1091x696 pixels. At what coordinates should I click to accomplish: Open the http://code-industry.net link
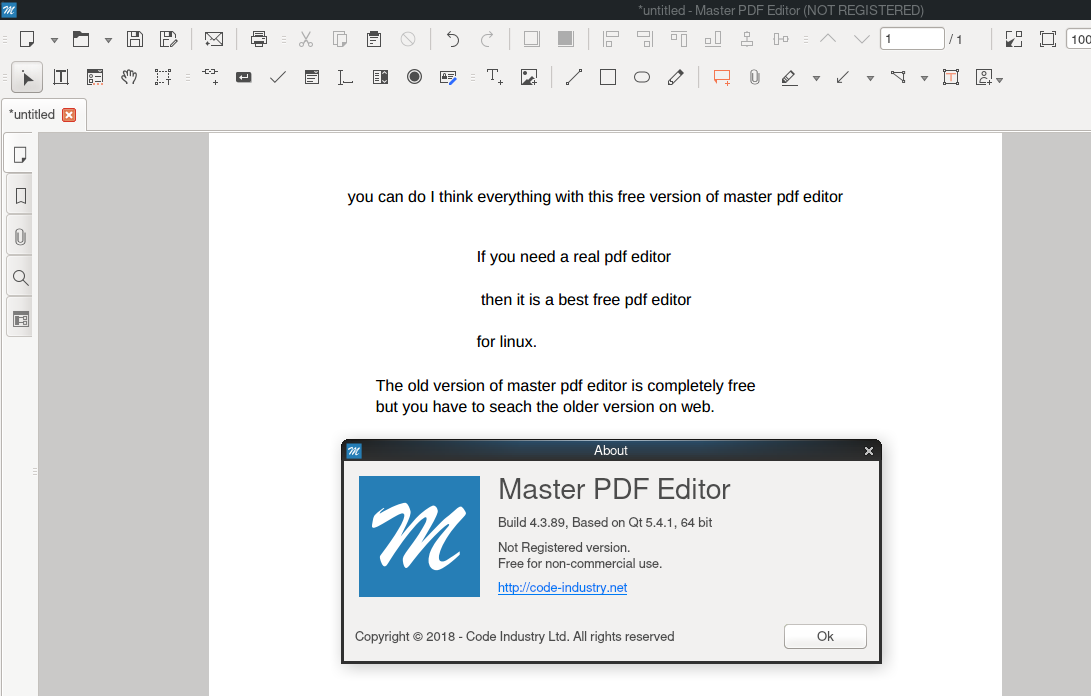562,587
